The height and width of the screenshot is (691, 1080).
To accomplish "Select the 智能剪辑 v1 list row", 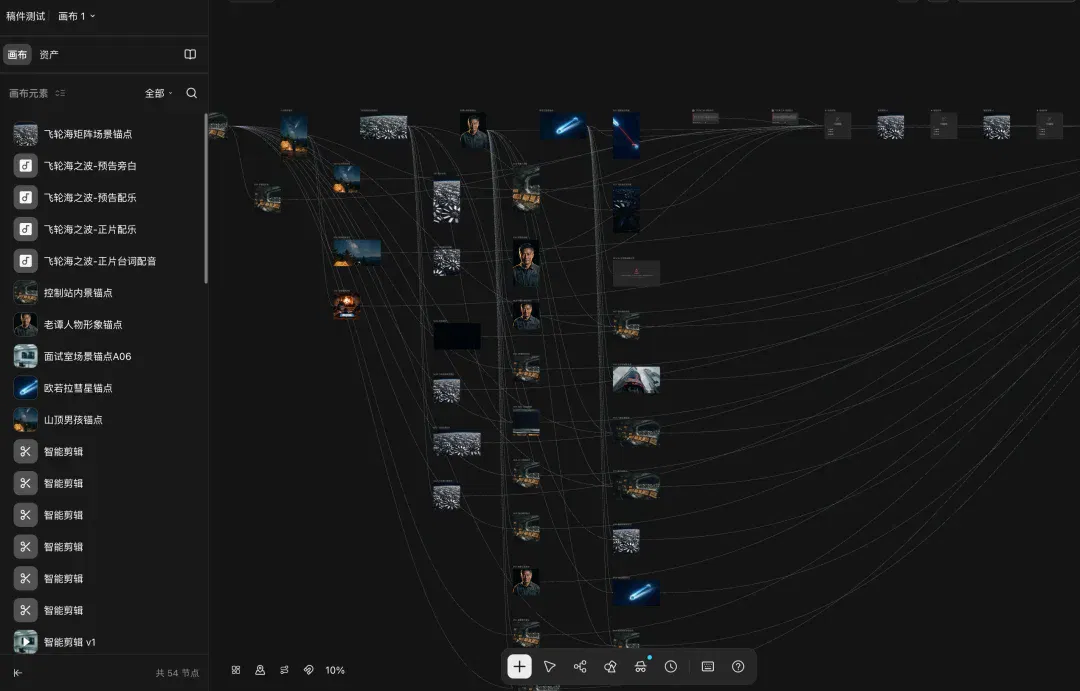I will click(x=103, y=641).
